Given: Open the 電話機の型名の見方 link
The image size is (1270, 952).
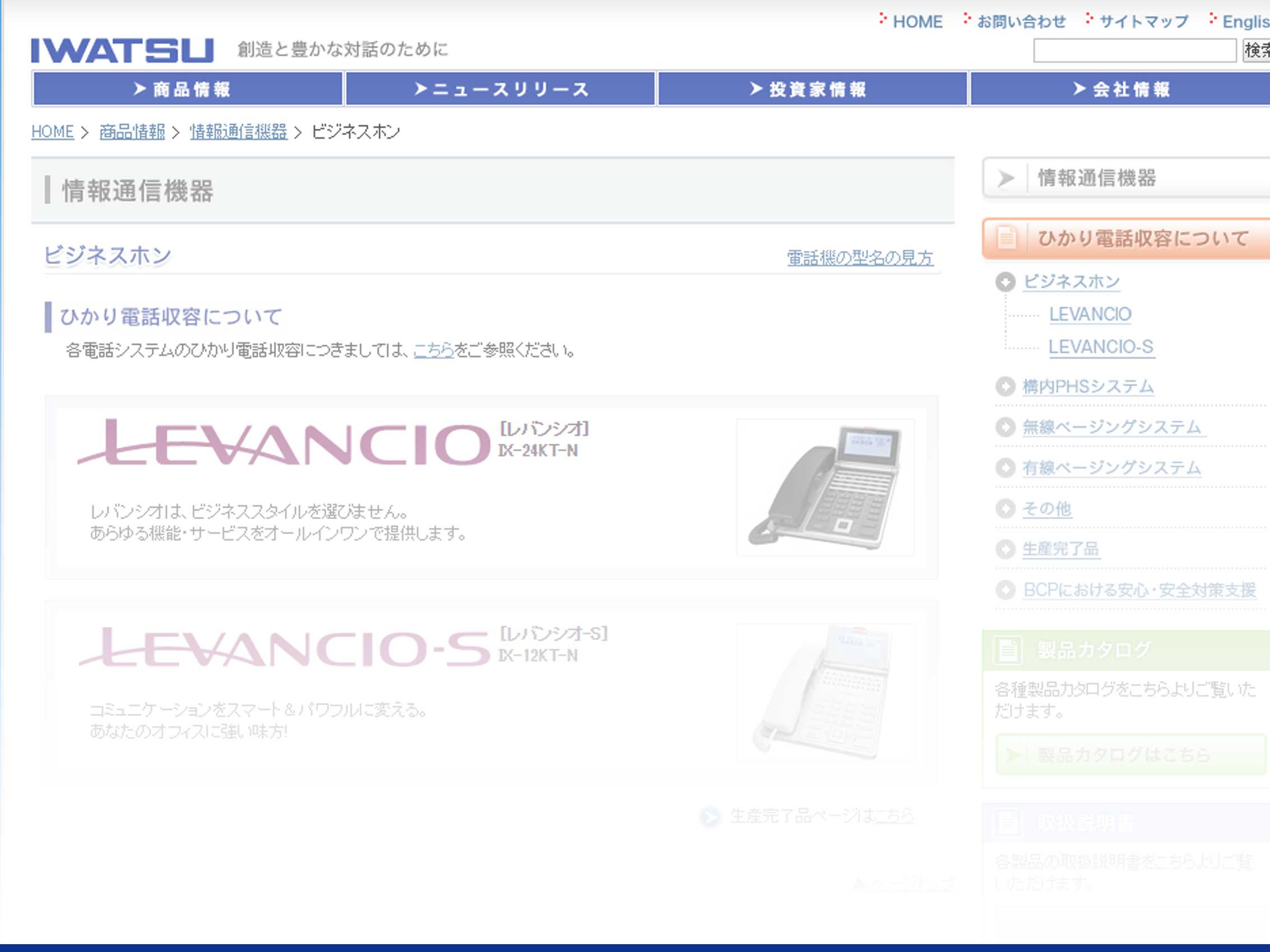Looking at the screenshot, I should (x=860, y=258).
